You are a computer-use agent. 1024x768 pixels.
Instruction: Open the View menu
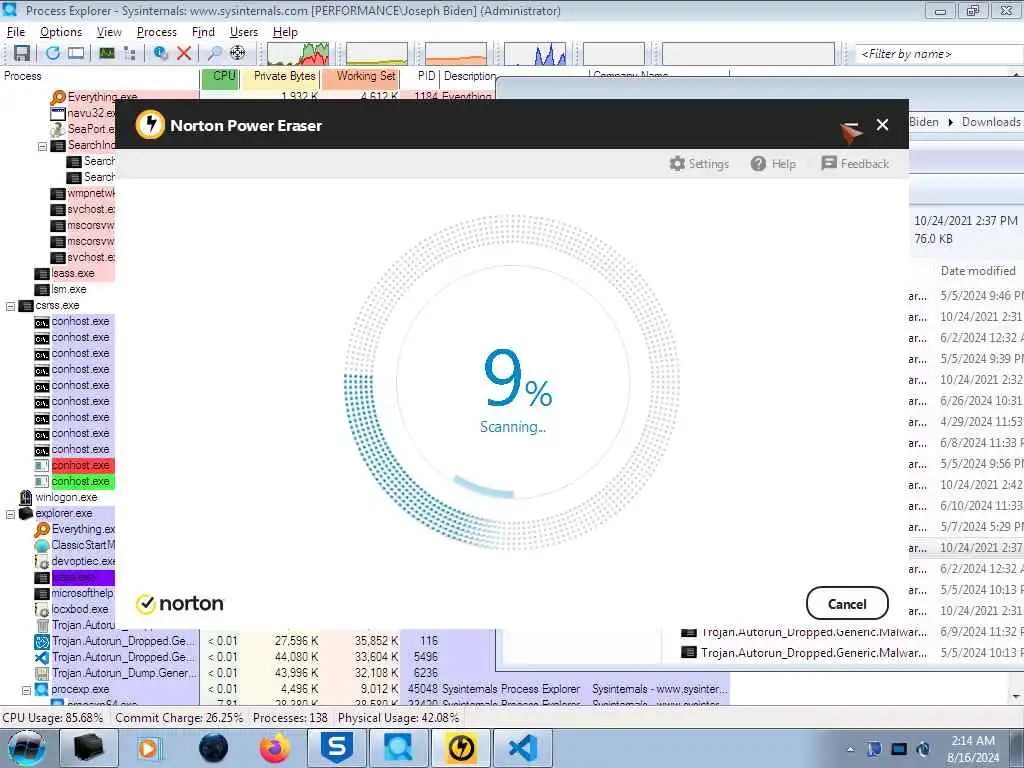pos(109,31)
